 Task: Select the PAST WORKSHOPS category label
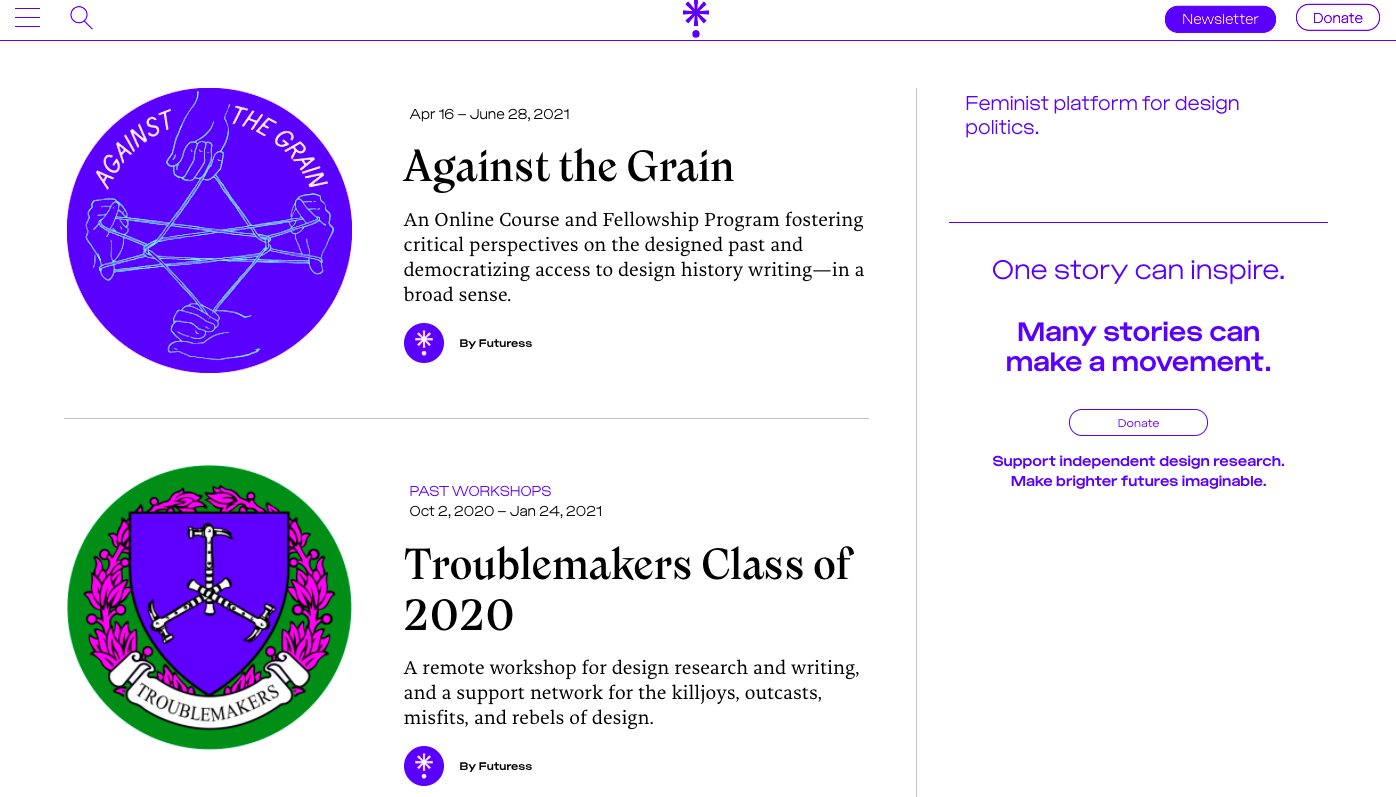(480, 491)
